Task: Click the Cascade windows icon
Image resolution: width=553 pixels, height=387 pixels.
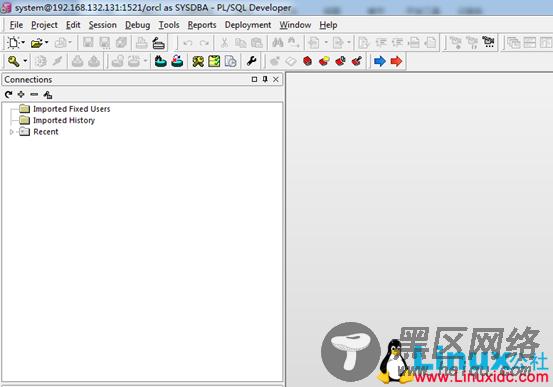Action: tap(514, 43)
